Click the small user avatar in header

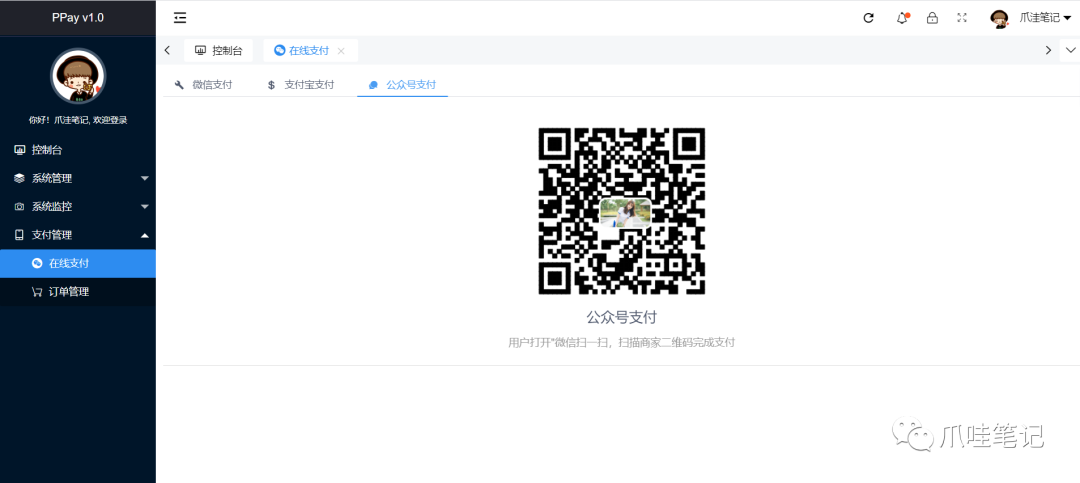(999, 19)
